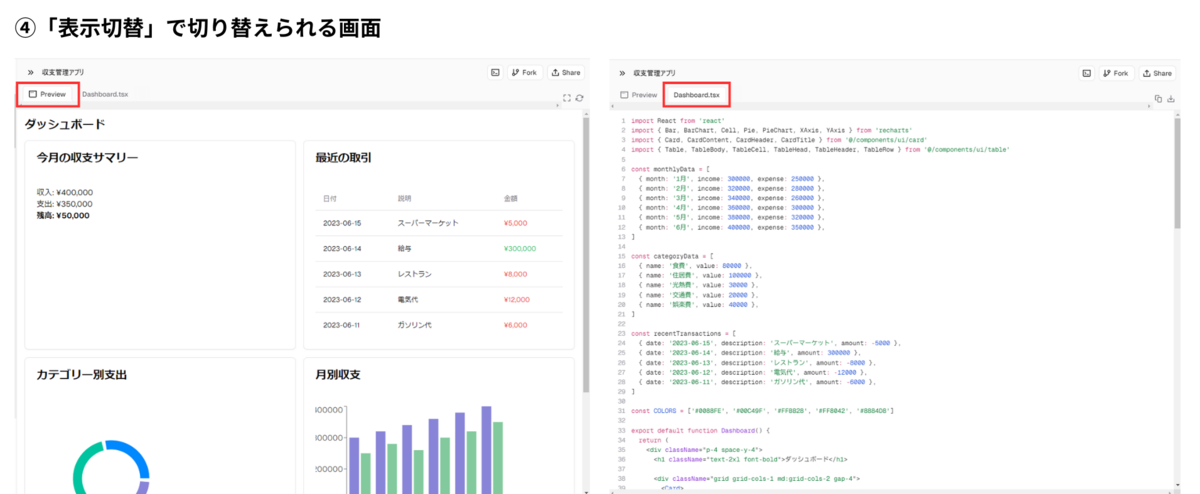The image size is (1200, 494).
Task: Click 収支管理アプリ title in right panel
Action: tap(654, 73)
